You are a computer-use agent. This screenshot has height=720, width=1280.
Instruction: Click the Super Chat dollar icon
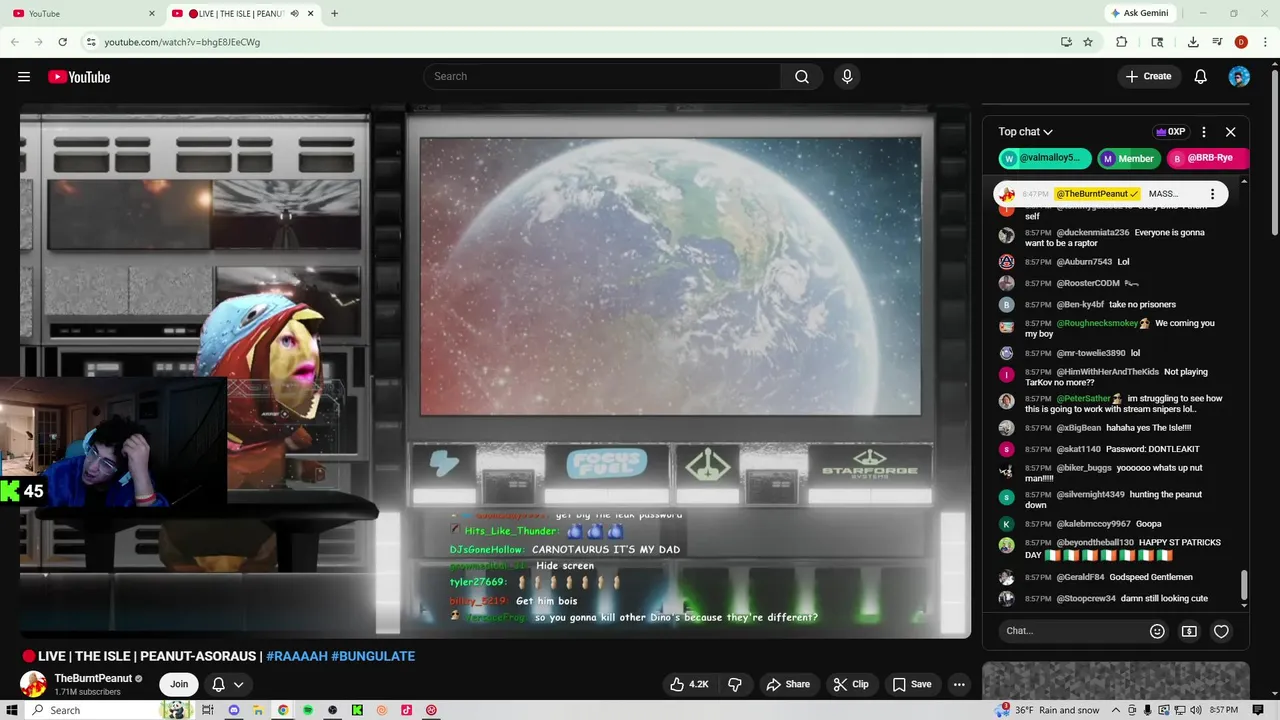pyautogui.click(x=1189, y=631)
